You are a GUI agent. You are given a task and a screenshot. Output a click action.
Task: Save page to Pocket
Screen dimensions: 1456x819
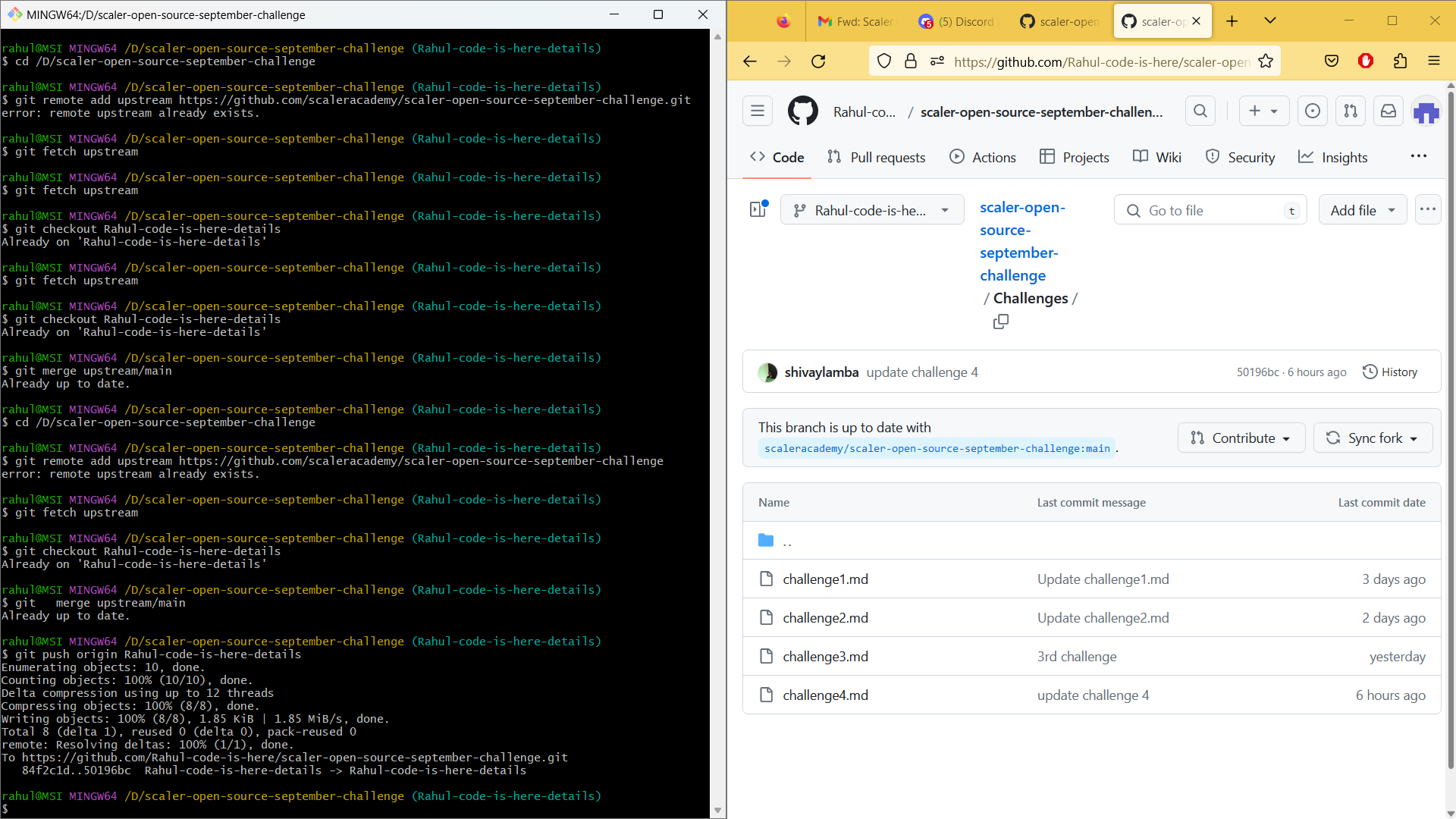[1331, 61]
